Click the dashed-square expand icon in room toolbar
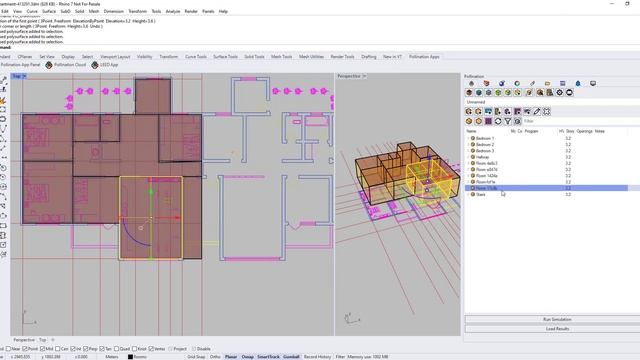 pos(547,111)
